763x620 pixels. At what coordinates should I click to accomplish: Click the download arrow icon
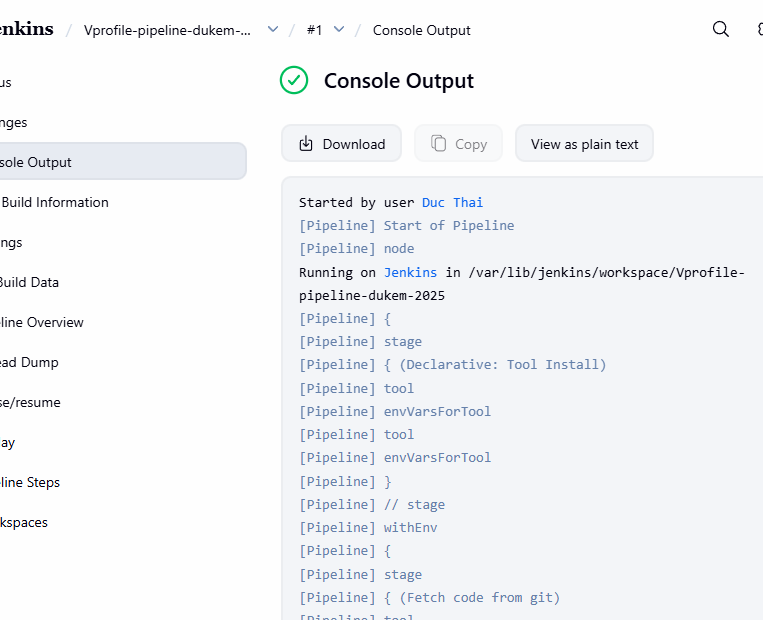coord(306,144)
